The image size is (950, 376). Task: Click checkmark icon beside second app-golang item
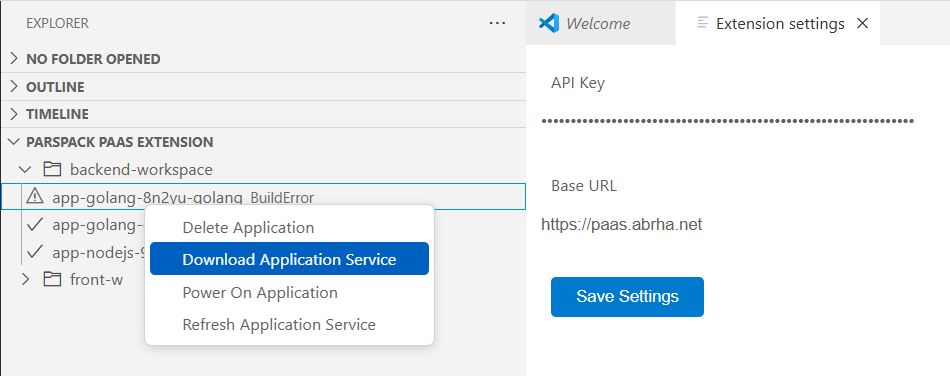click(36, 224)
